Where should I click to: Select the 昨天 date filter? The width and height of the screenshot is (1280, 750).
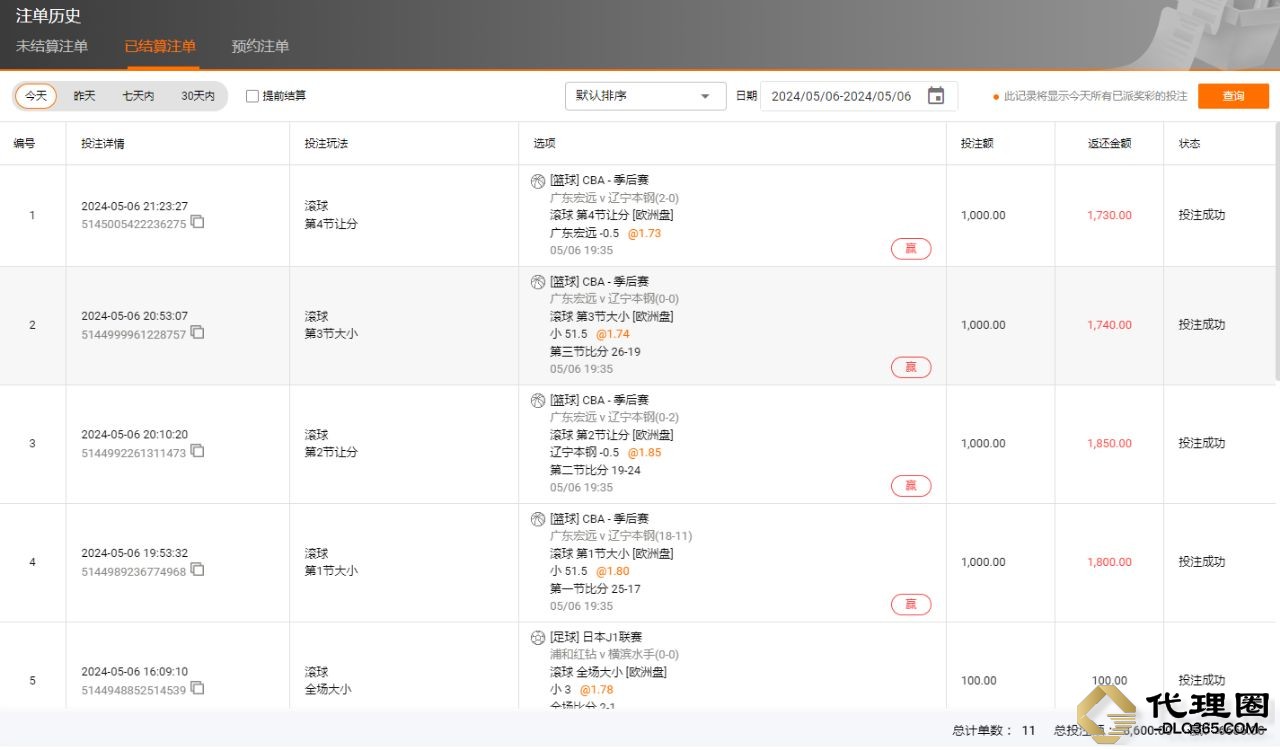click(x=85, y=96)
